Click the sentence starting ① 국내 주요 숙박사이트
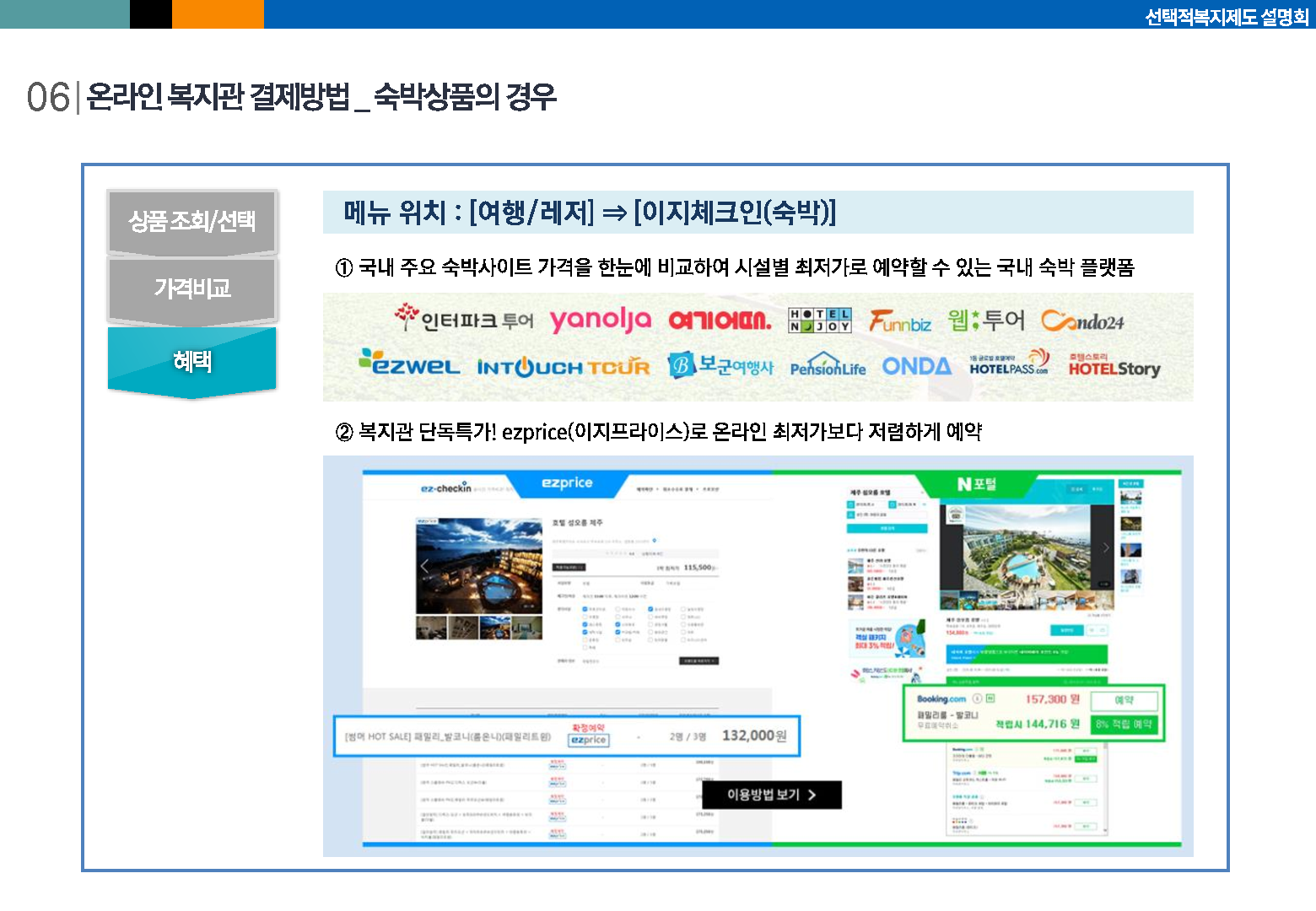 tap(735, 267)
